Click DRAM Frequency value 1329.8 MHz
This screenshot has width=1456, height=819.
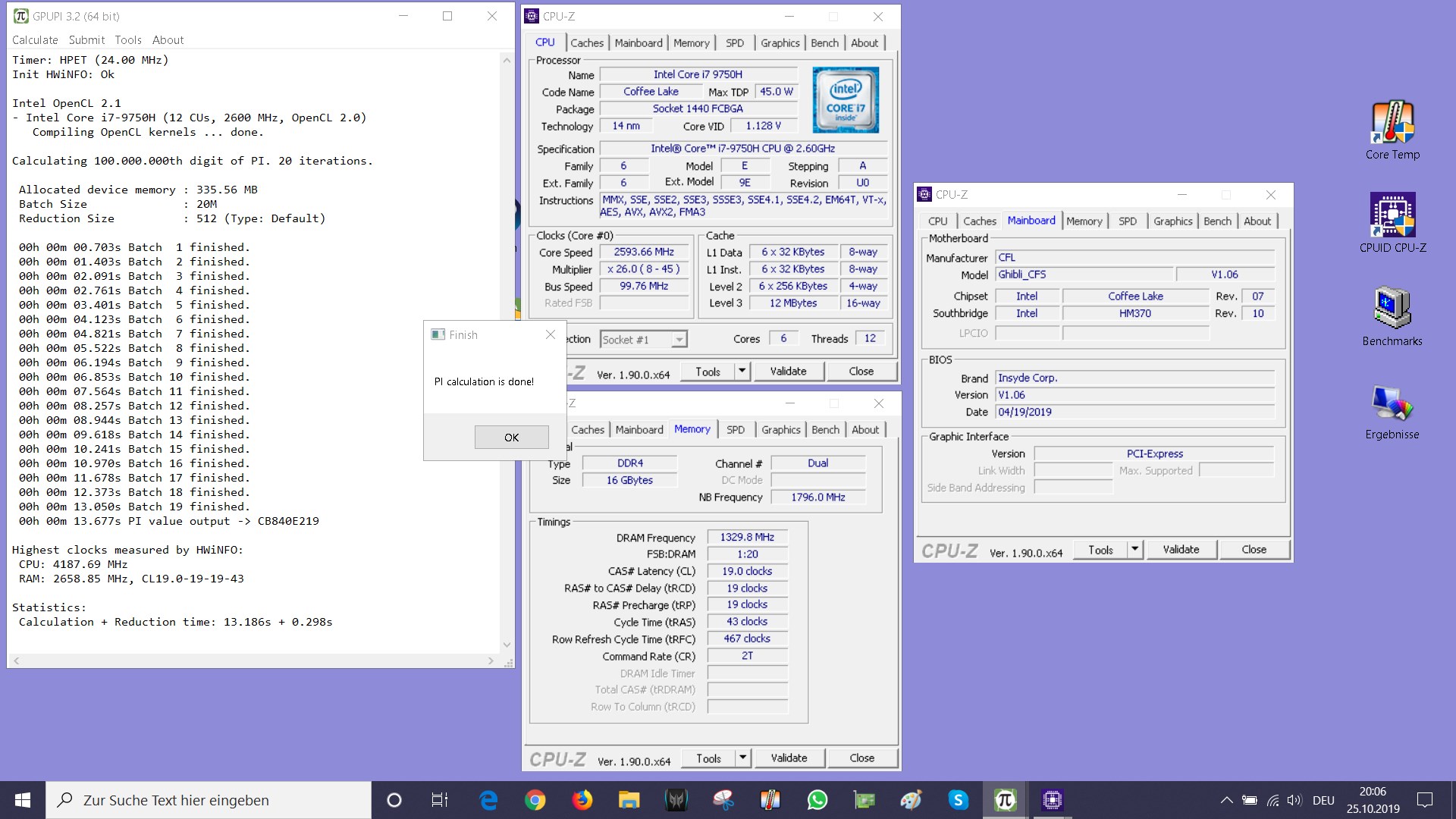point(747,537)
